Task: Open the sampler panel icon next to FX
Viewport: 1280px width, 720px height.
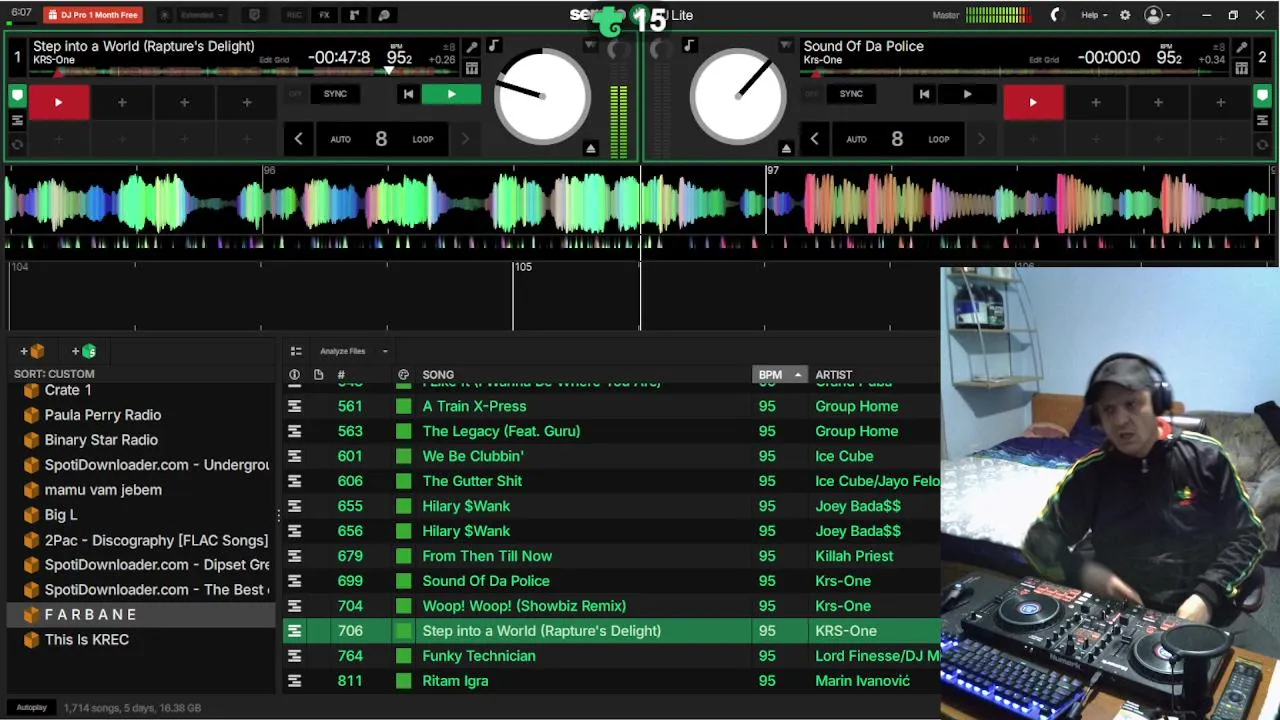Action: tap(354, 15)
